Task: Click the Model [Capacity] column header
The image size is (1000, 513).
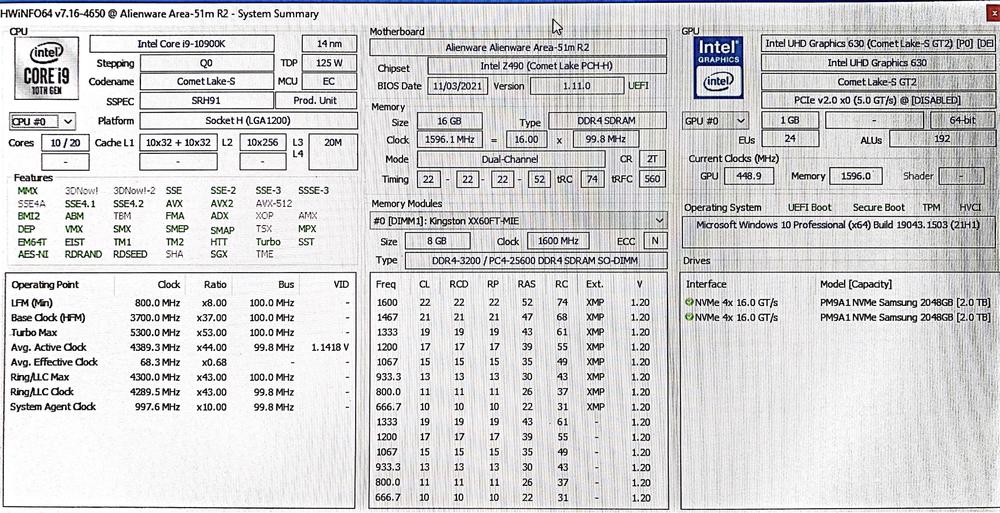Action: [855, 284]
